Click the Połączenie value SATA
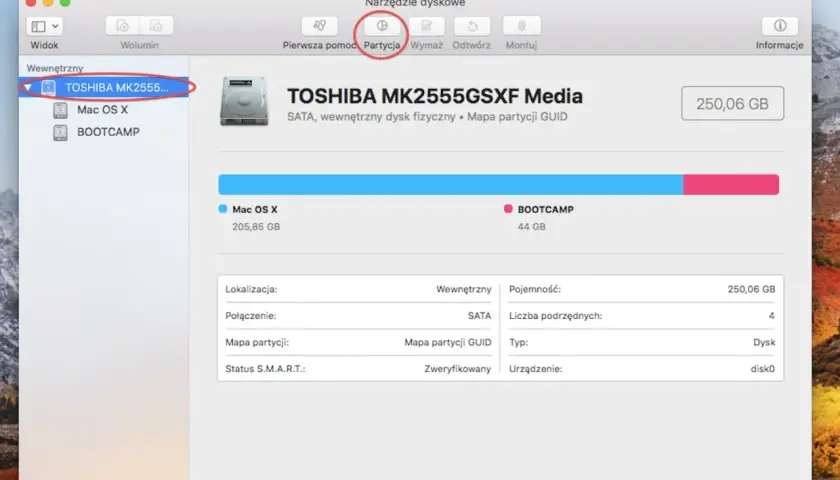The image size is (840, 480). pos(479,316)
